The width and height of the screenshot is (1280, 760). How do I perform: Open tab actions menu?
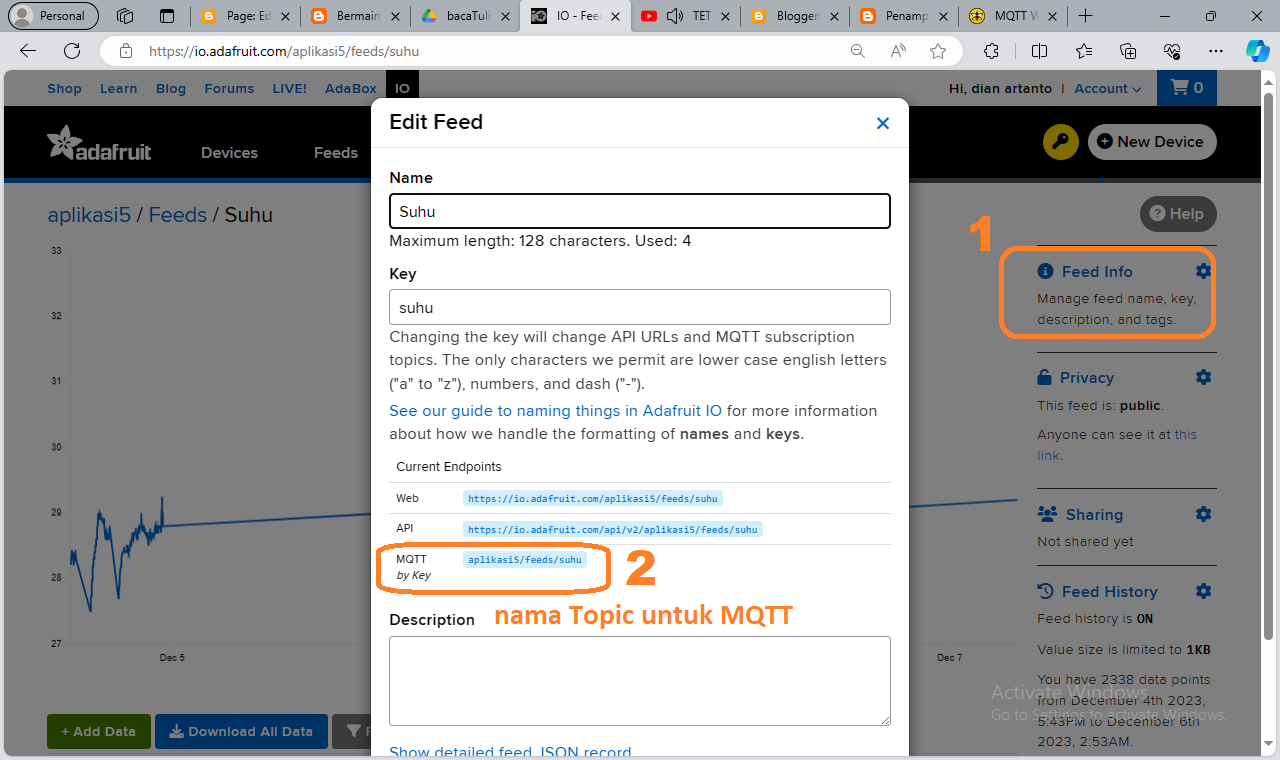(167, 16)
